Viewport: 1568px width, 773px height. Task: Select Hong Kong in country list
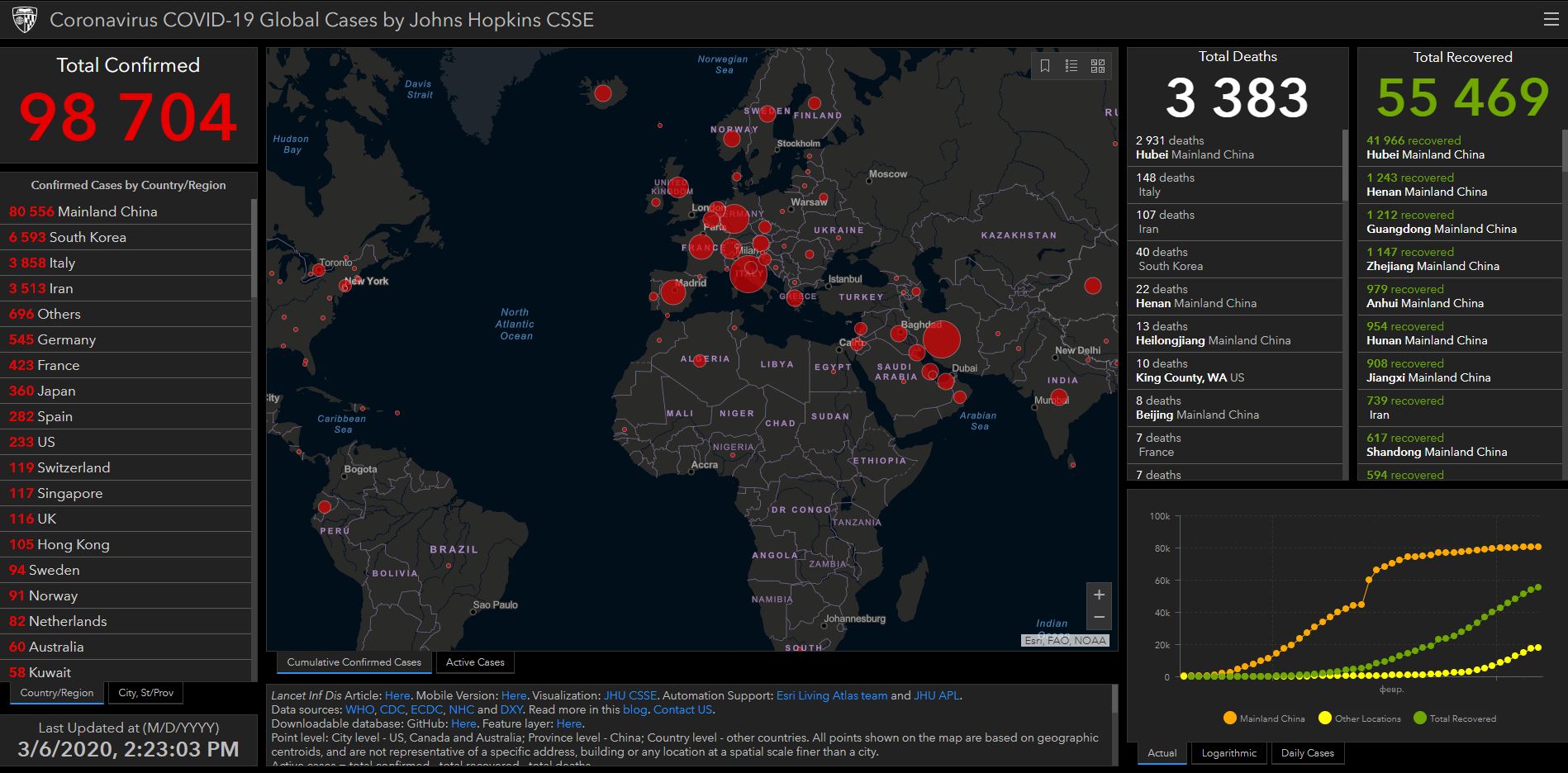pyautogui.click(x=126, y=544)
